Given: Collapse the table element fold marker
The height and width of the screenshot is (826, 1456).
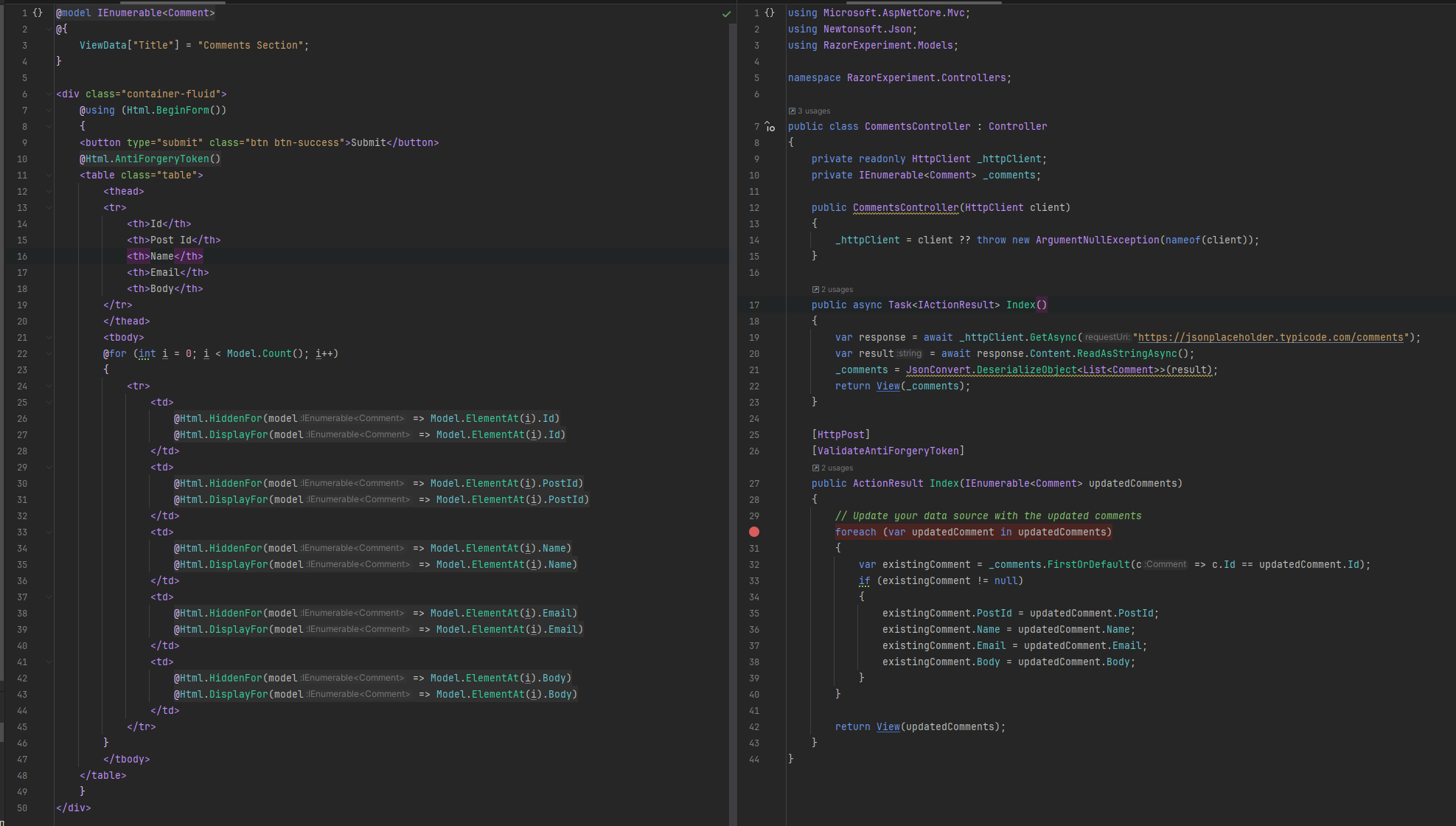Looking at the screenshot, I should point(49,176).
